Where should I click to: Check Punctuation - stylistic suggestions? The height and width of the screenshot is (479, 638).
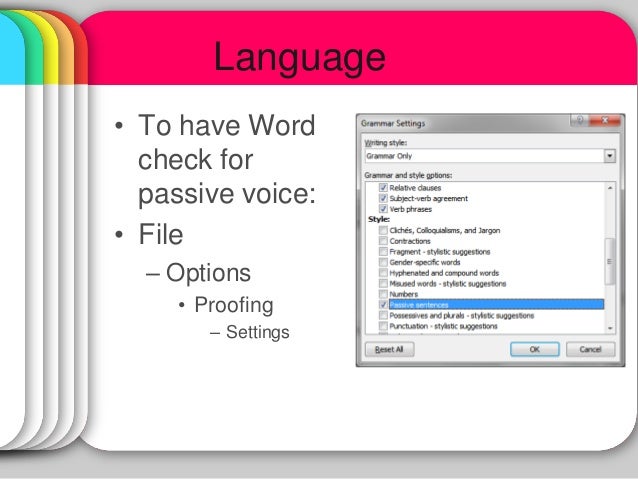(x=383, y=326)
